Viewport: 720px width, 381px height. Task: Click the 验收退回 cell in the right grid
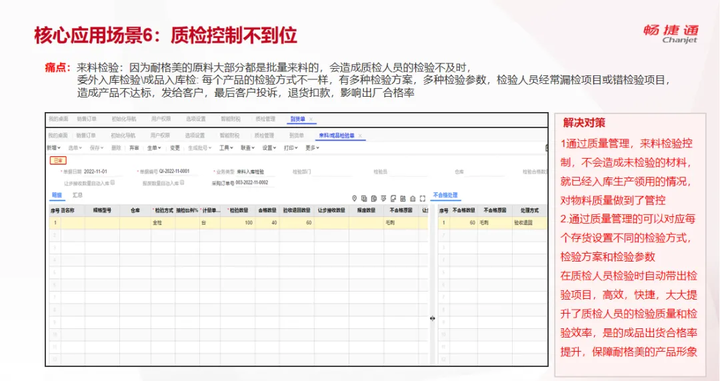[x=529, y=223]
